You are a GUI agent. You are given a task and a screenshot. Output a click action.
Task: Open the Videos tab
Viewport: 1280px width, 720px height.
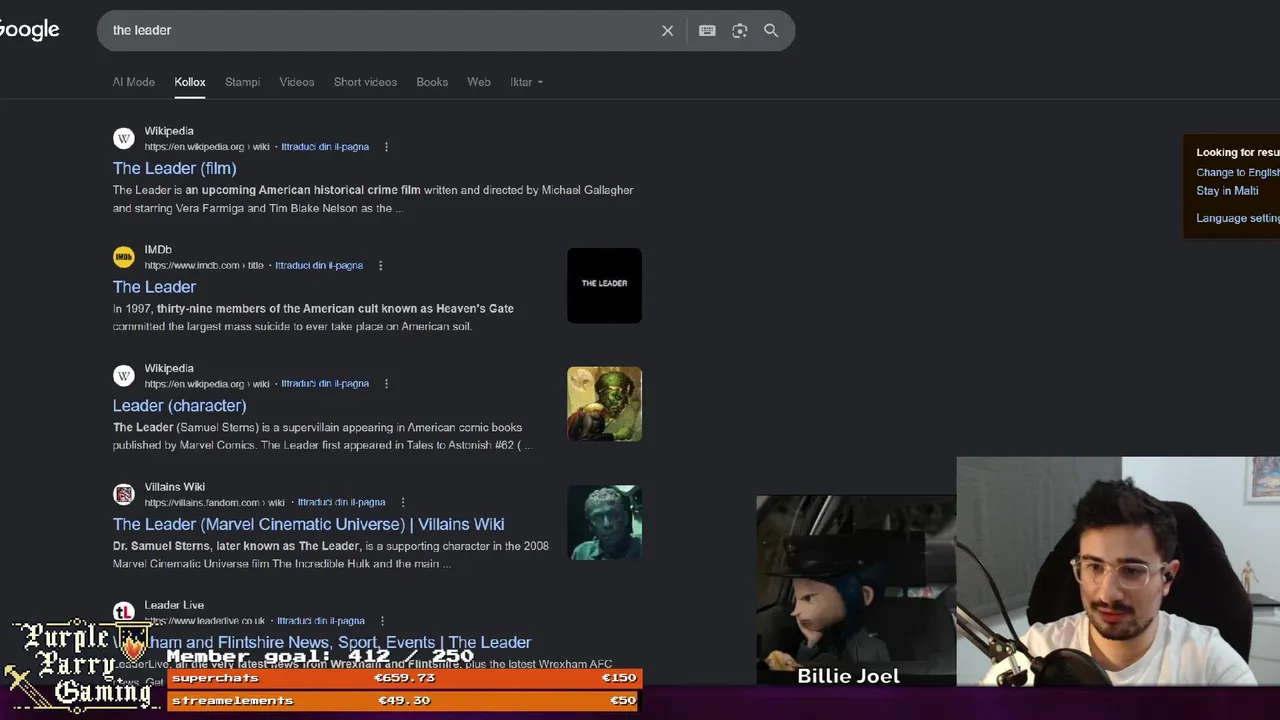tap(297, 82)
